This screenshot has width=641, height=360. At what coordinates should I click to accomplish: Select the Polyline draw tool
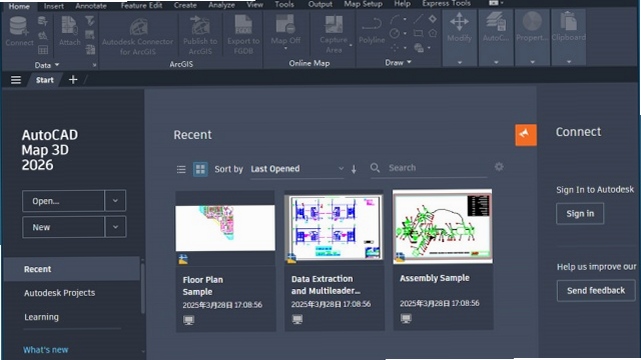click(x=372, y=25)
